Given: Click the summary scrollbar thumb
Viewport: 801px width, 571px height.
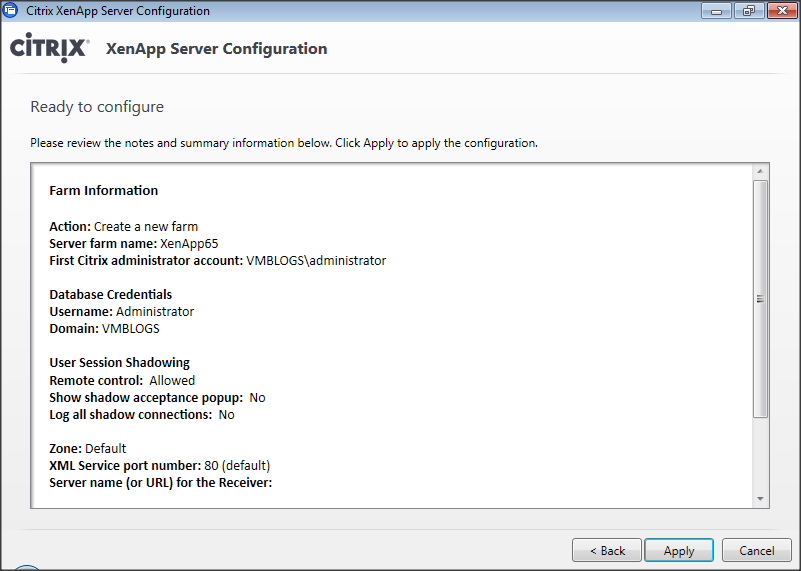Looking at the screenshot, I should [x=760, y=298].
